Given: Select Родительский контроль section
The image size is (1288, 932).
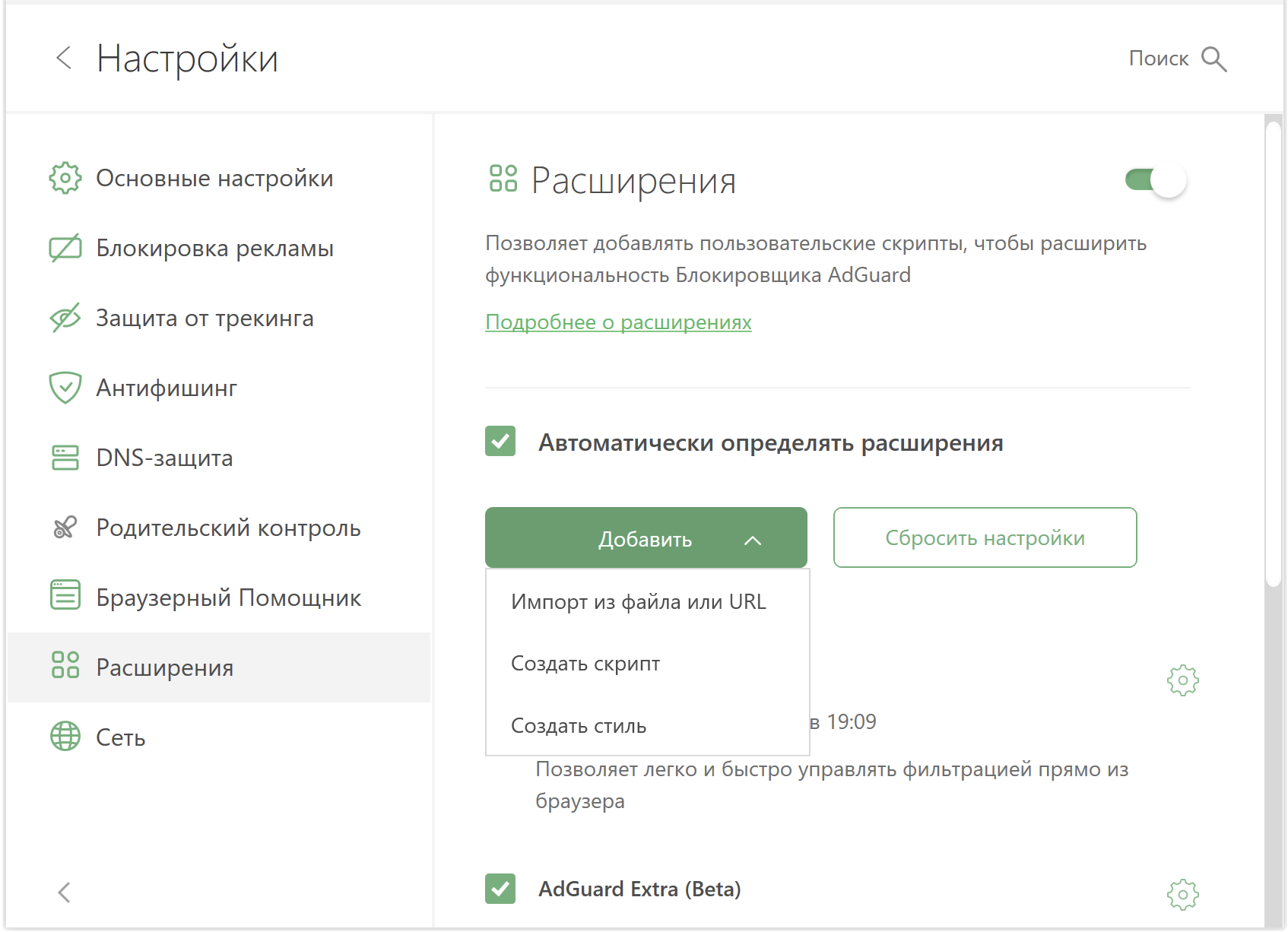Looking at the screenshot, I should coord(219,528).
